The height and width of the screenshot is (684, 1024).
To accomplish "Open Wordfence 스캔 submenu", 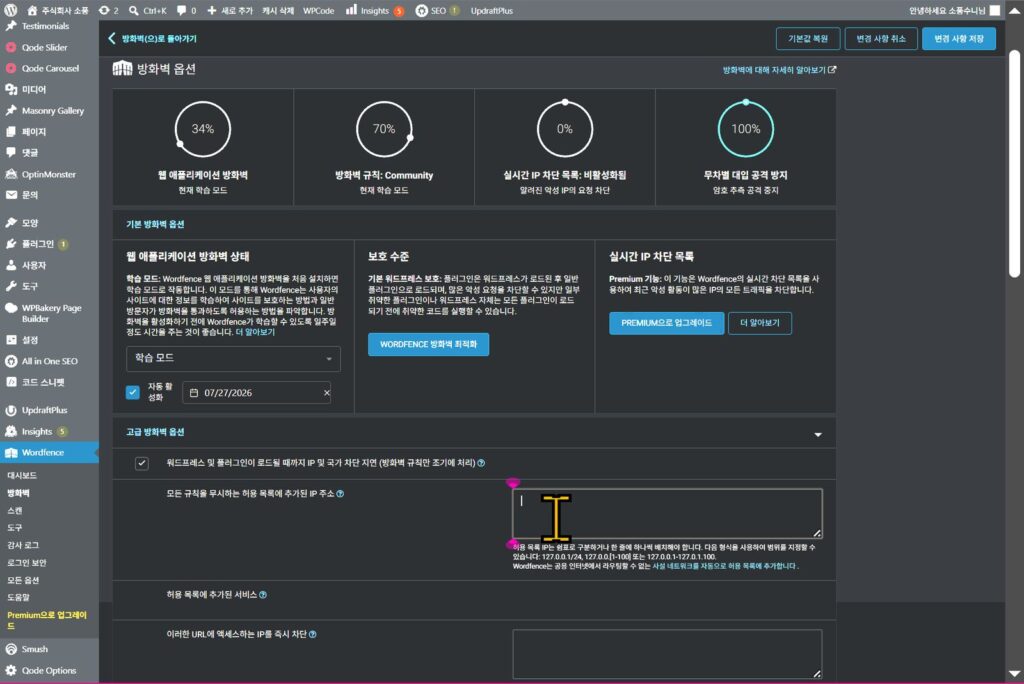I will [14, 510].
